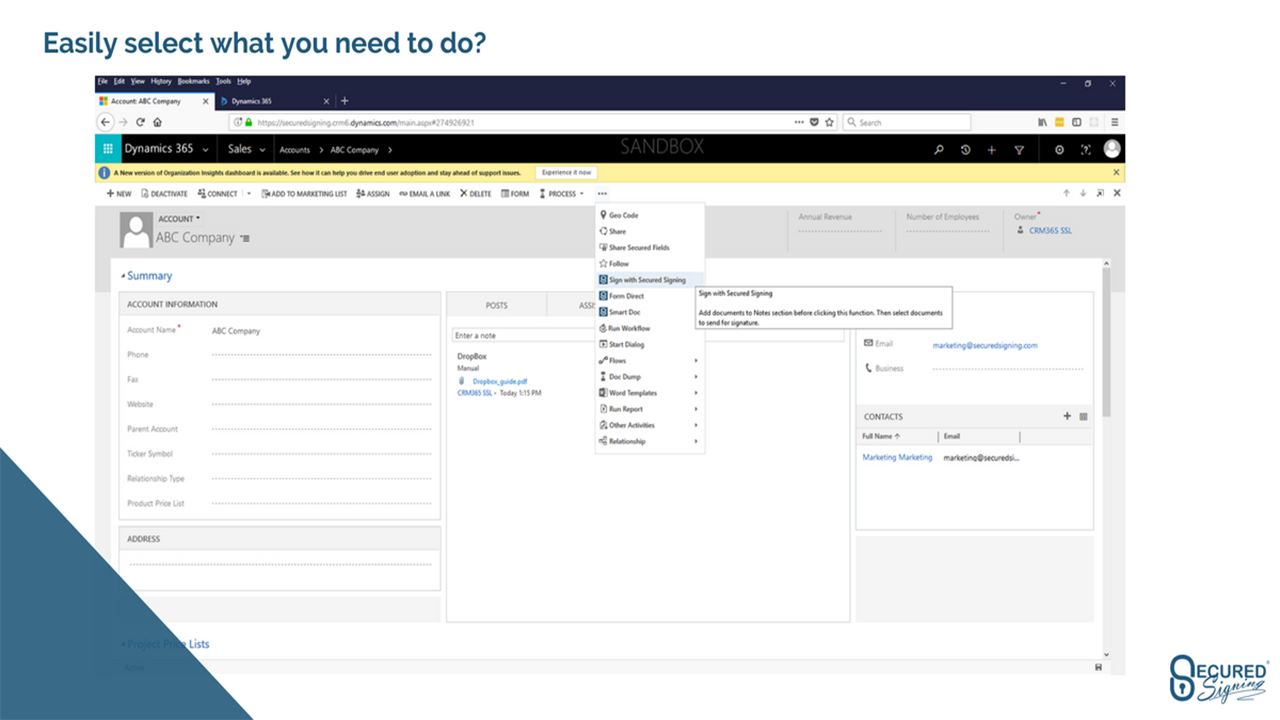Screen dimensions: 1280x720
Task: Expand the Sales area dropdown
Action: [x=263, y=149]
